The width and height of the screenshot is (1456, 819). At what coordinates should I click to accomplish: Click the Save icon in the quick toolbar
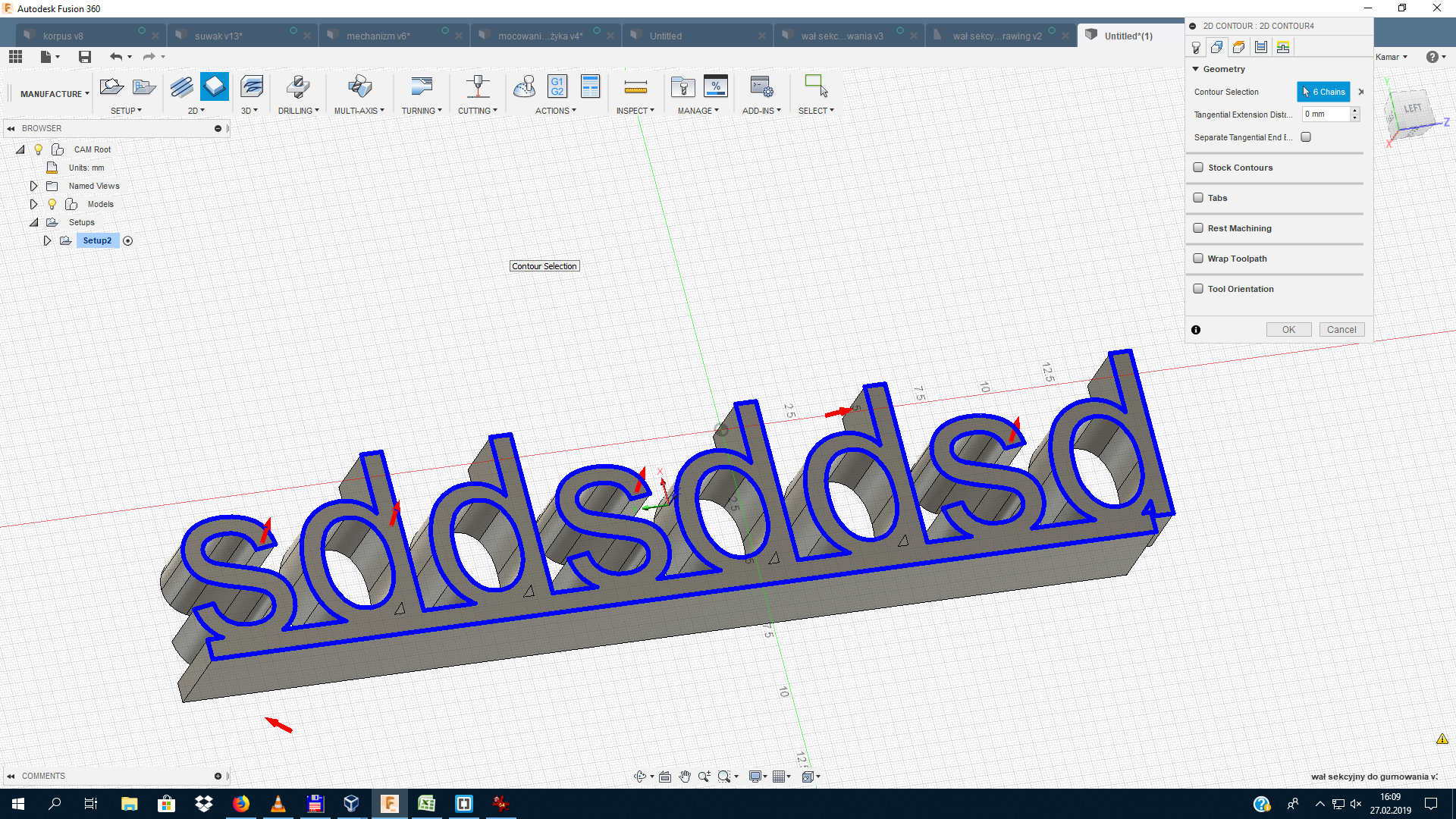[85, 57]
